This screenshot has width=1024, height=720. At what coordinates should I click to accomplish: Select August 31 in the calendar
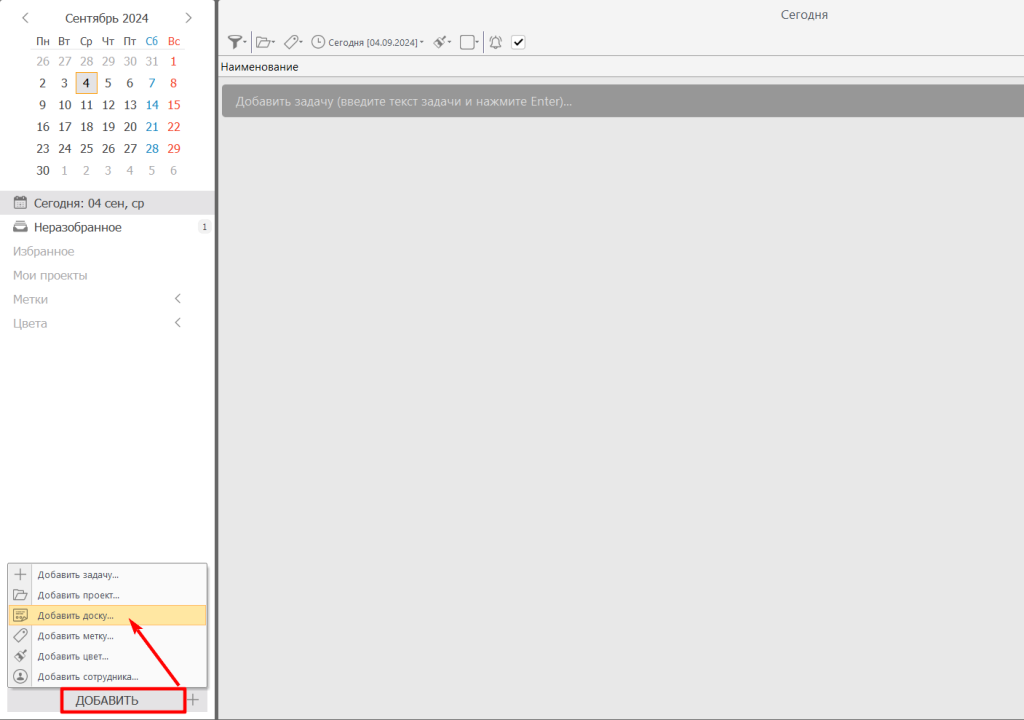[152, 61]
